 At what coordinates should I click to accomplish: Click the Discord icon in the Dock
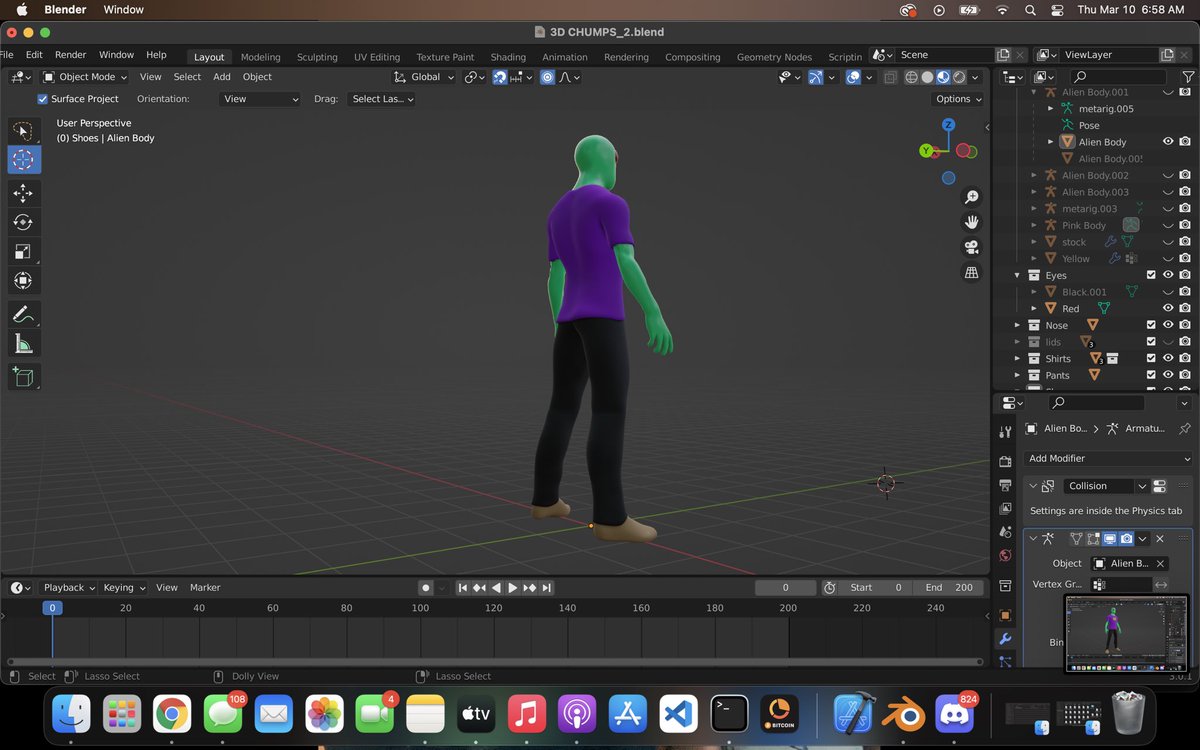click(x=953, y=714)
